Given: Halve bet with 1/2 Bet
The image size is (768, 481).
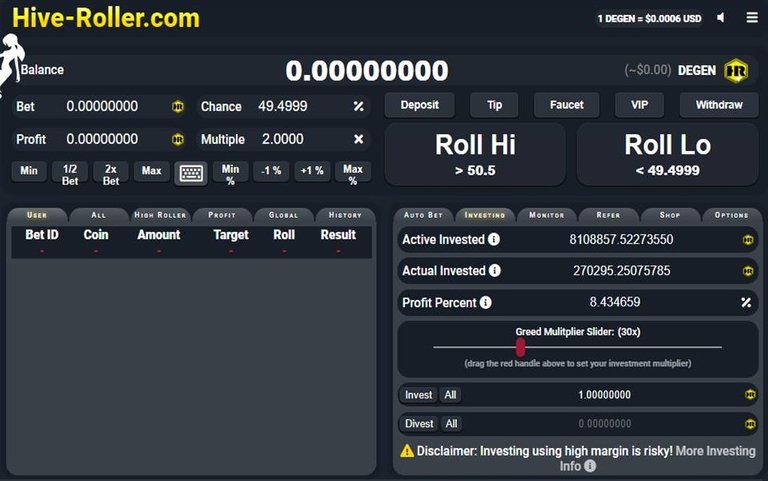Looking at the screenshot, I should tap(70, 173).
